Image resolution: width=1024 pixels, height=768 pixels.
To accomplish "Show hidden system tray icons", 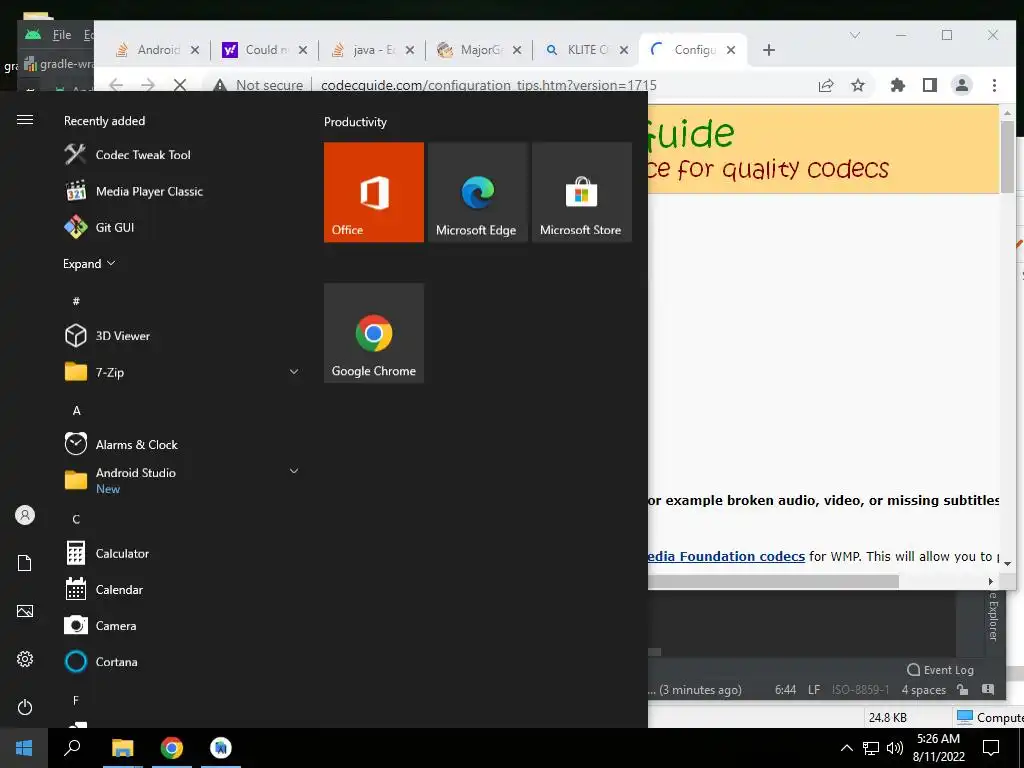I will [x=846, y=748].
